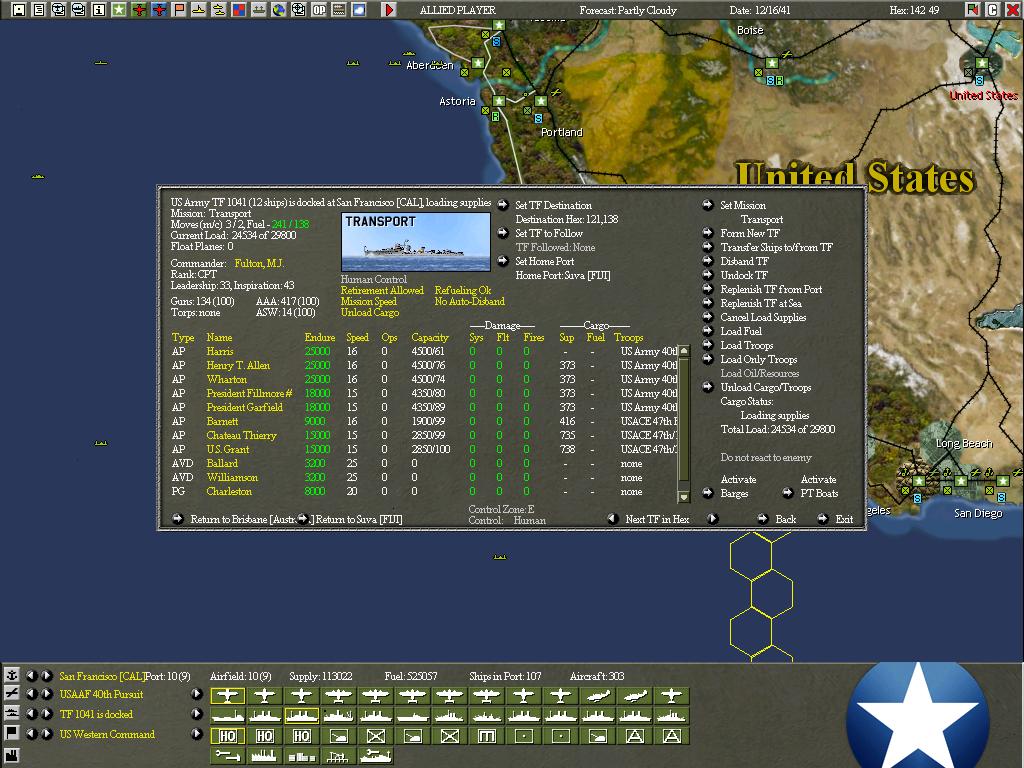
Task: Choose Form New TF
Action: (750, 234)
